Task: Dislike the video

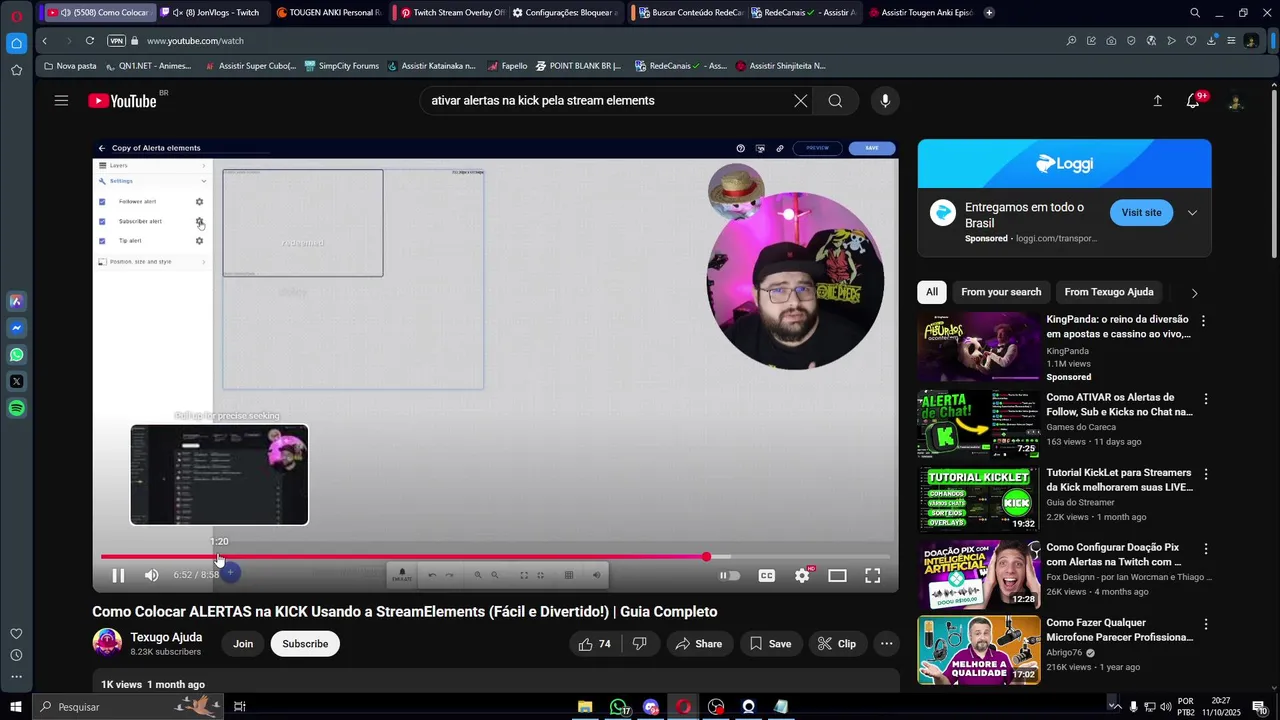Action: (x=640, y=644)
